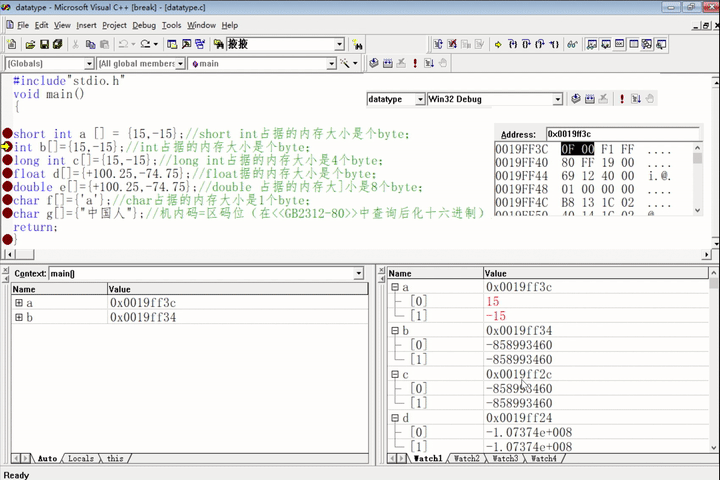Viewport: 720px width, 480px height.
Task: Click the Redo arrow icon
Action: 146,44
